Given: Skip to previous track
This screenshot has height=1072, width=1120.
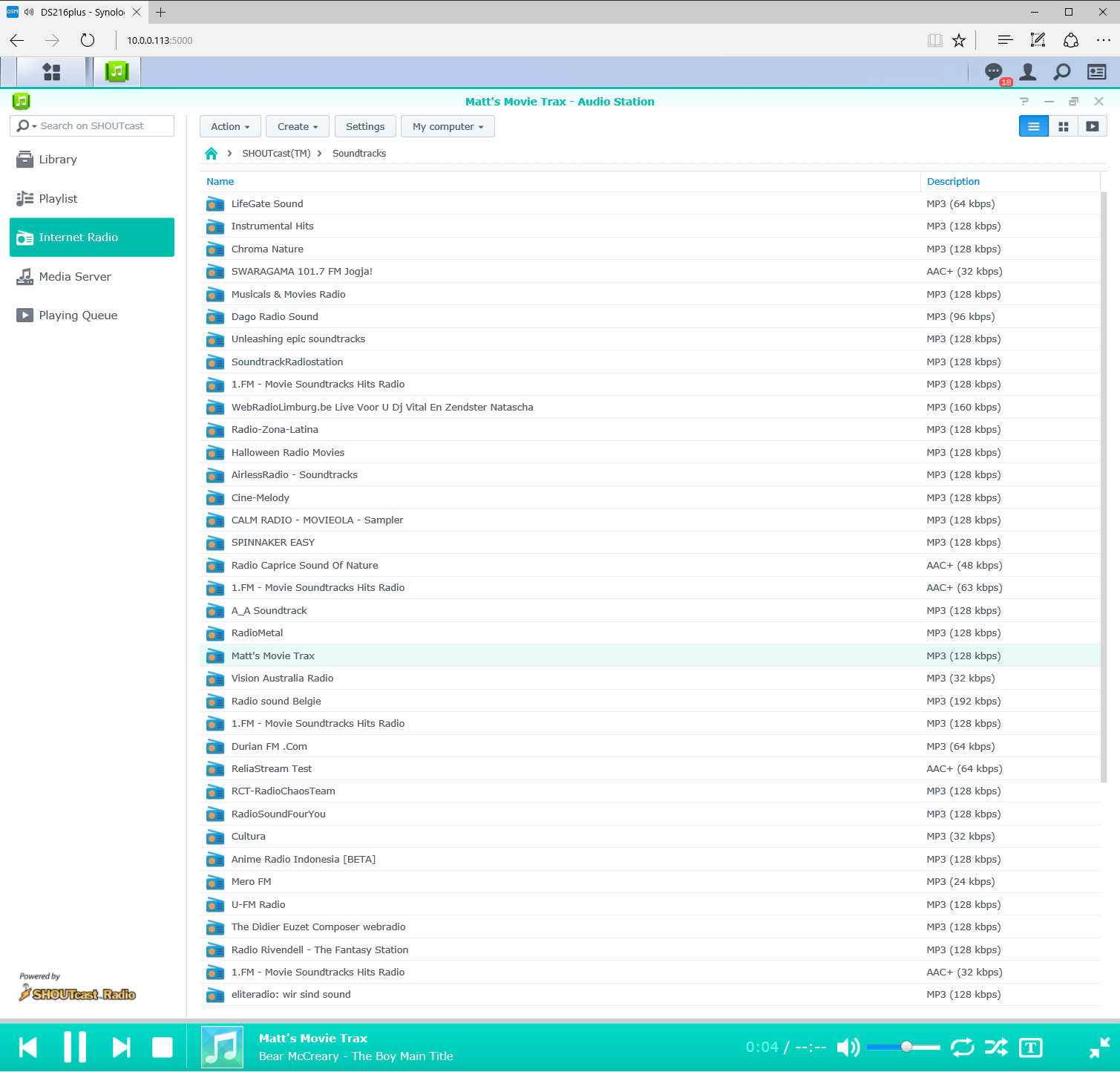Looking at the screenshot, I should point(28,1048).
